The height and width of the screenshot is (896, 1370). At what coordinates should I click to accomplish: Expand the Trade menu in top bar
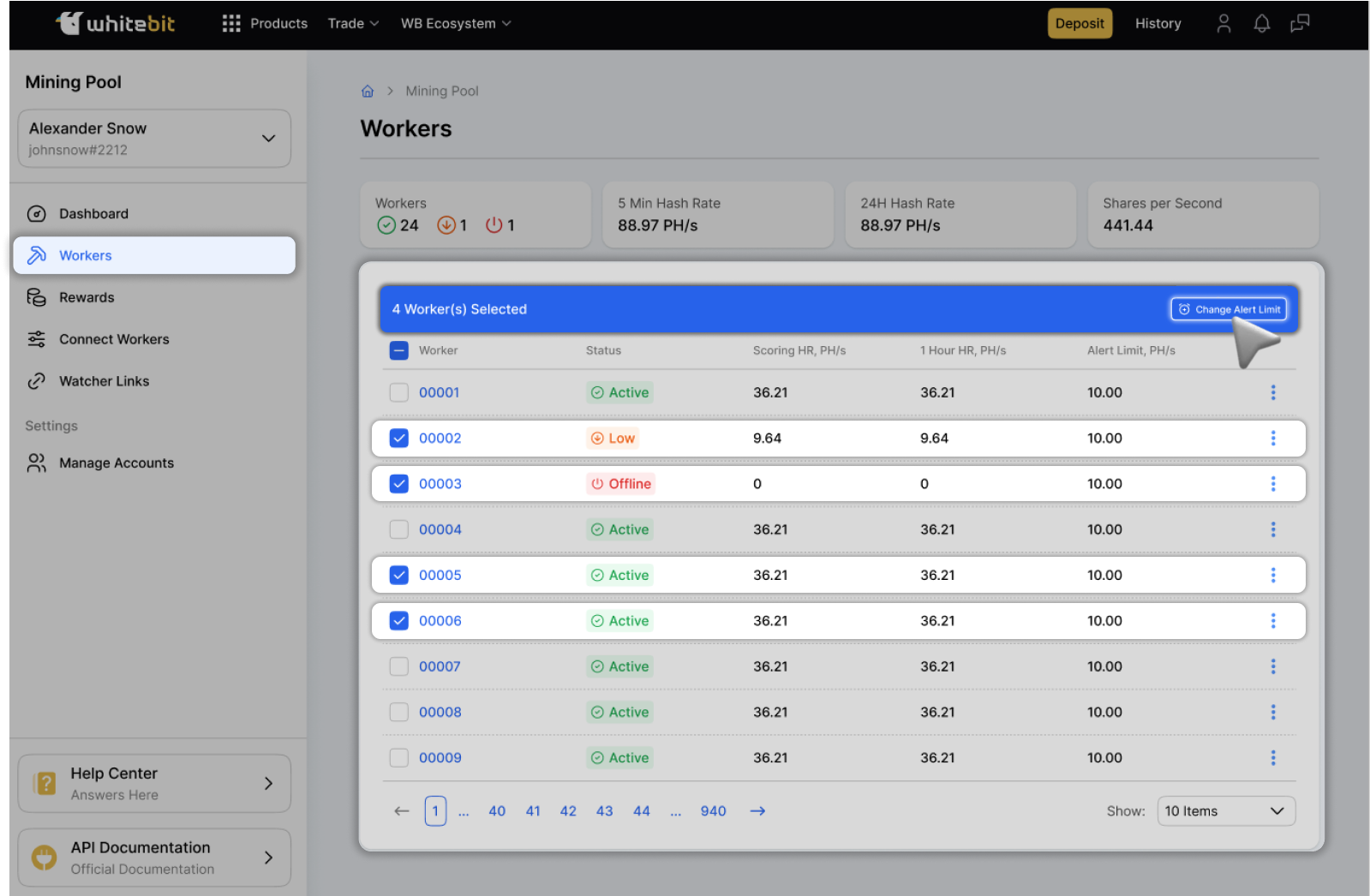[353, 24]
